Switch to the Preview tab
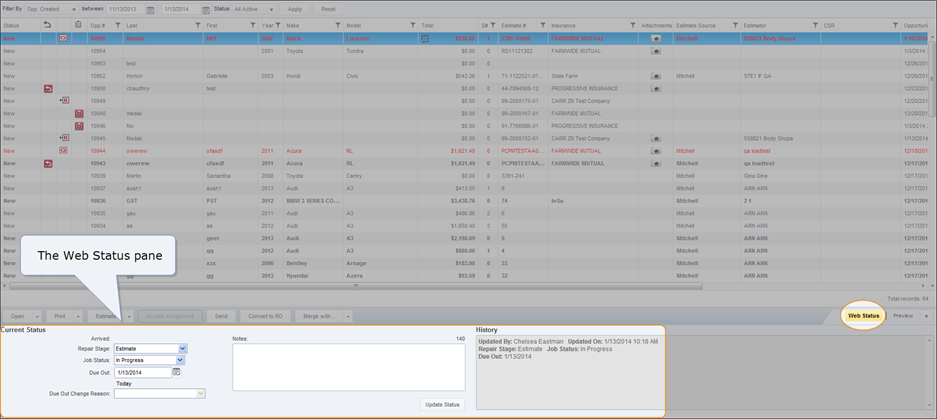Screen dimensions: 937x419 (x=903, y=316)
